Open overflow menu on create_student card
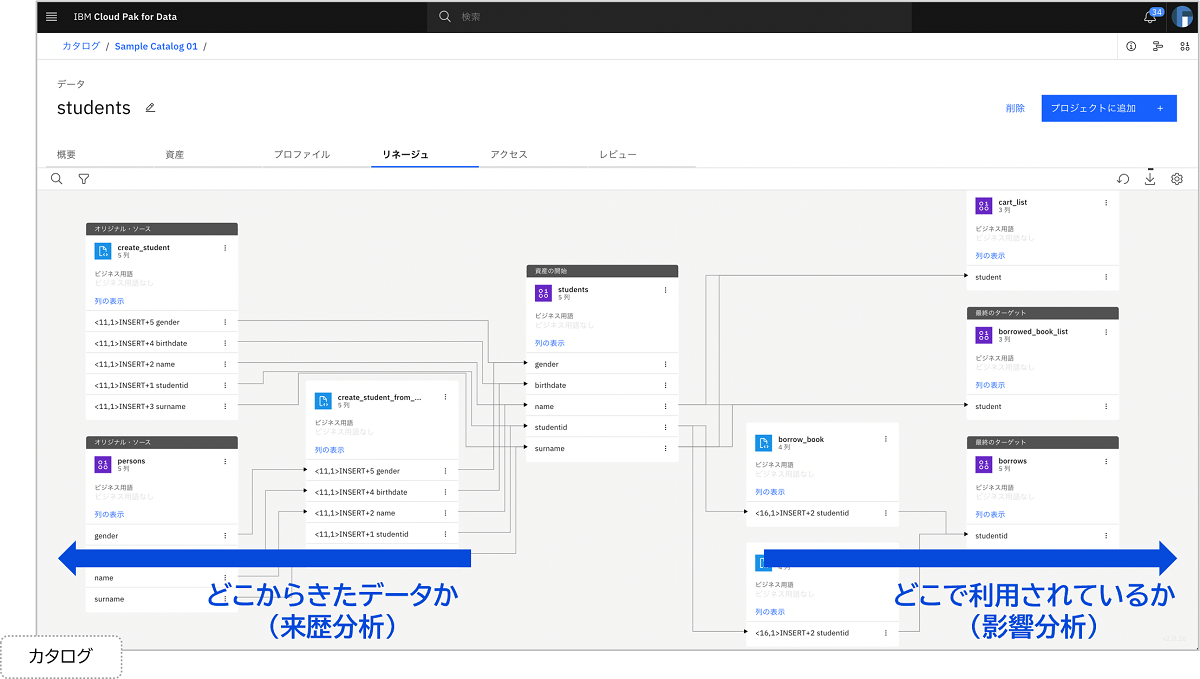1200x679 pixels. (x=225, y=248)
